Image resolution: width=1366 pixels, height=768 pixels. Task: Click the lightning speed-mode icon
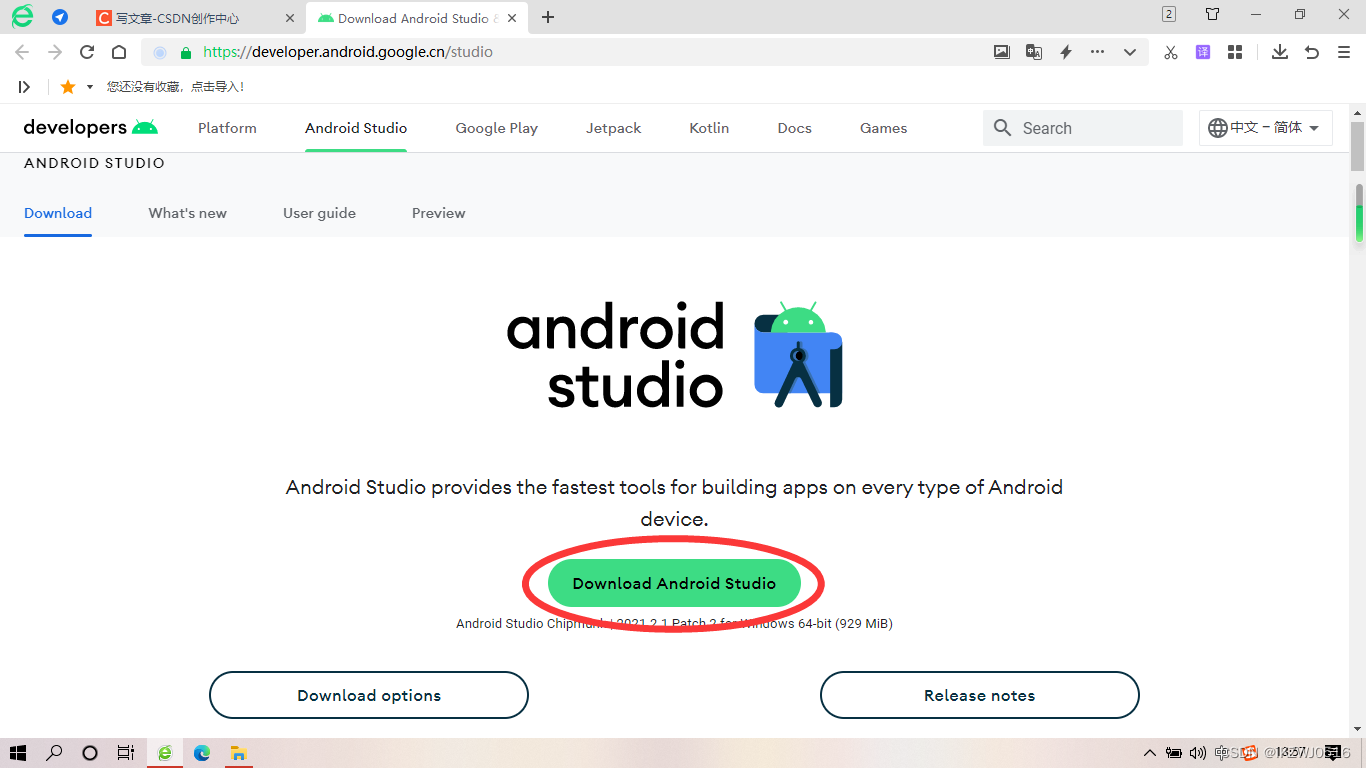1066,52
